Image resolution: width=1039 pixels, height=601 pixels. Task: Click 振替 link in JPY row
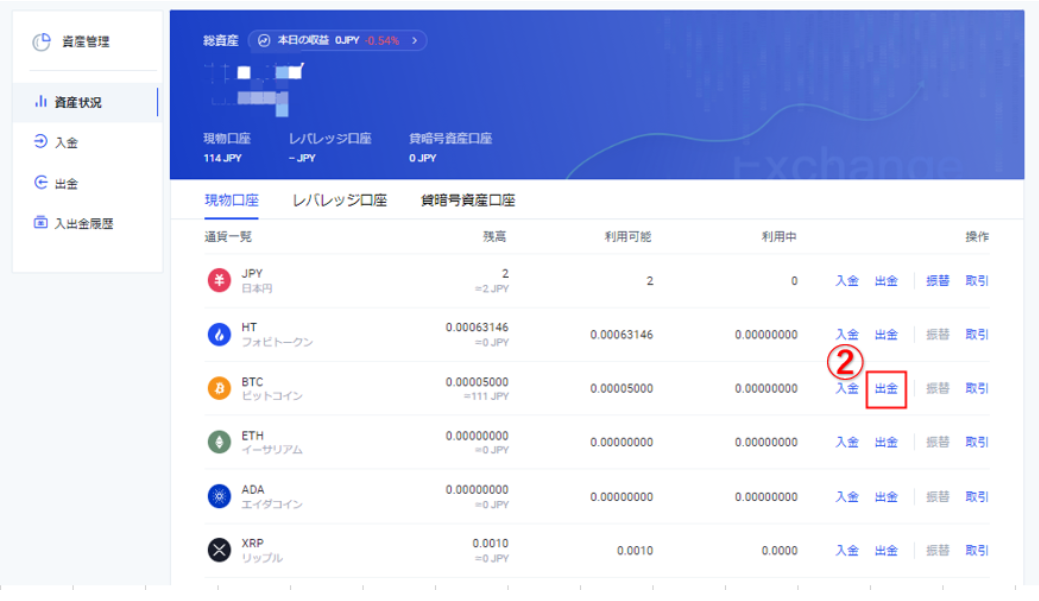click(x=938, y=280)
